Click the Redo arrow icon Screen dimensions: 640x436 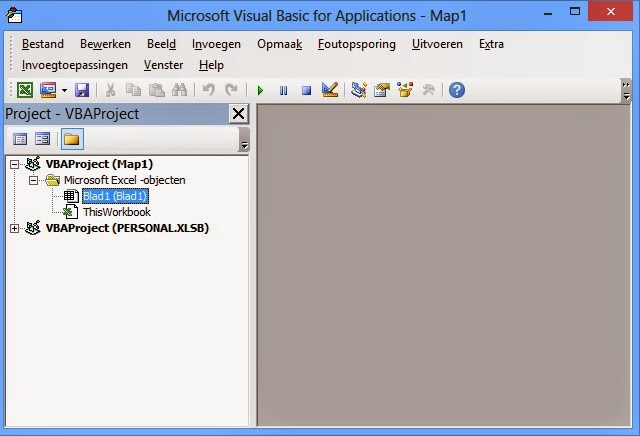pos(231,90)
